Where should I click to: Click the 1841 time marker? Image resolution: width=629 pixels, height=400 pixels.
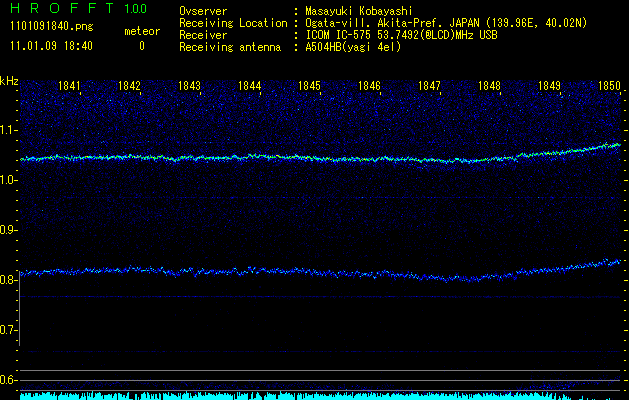[x=70, y=86]
